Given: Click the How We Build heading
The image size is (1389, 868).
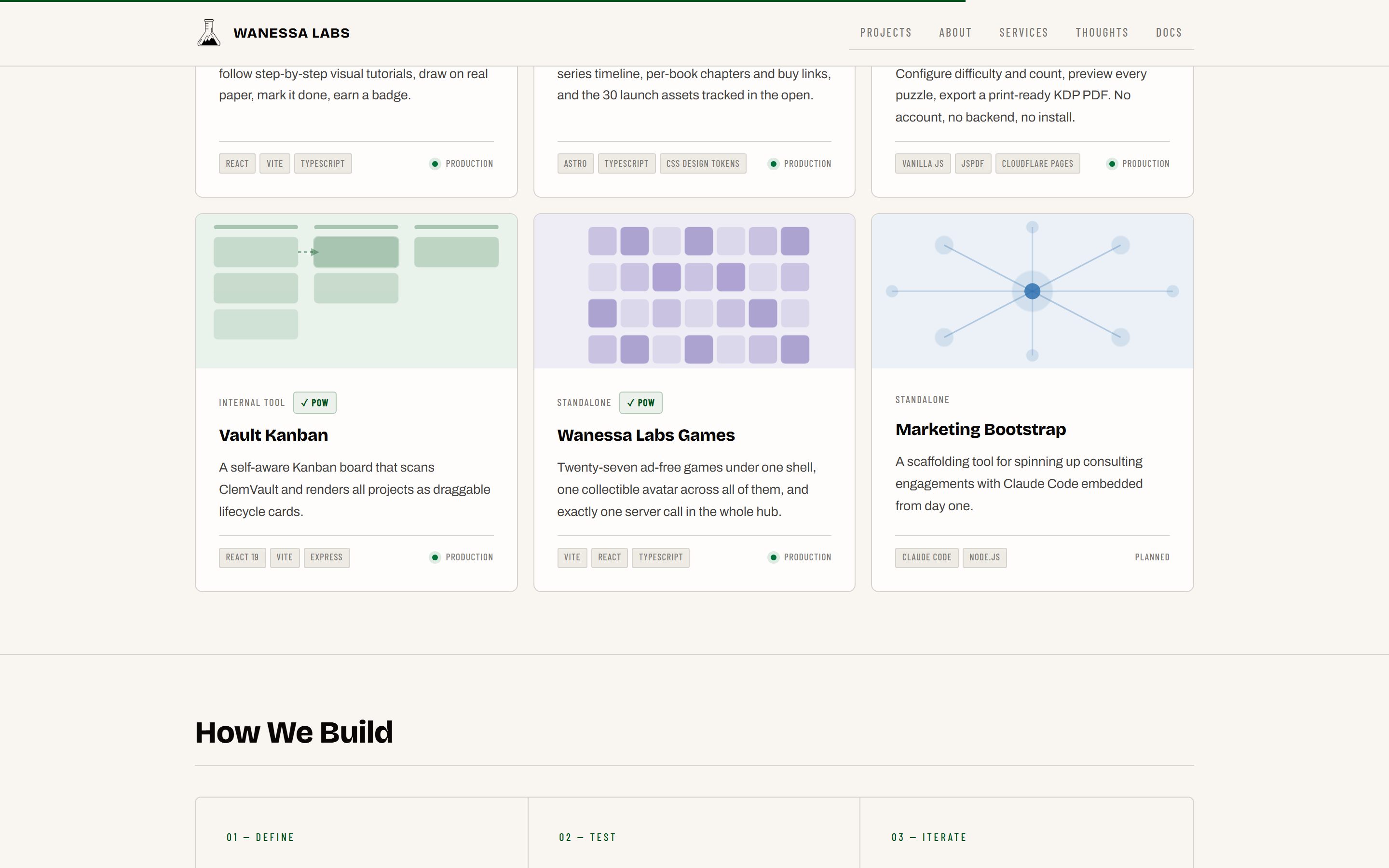Looking at the screenshot, I should pos(294,732).
